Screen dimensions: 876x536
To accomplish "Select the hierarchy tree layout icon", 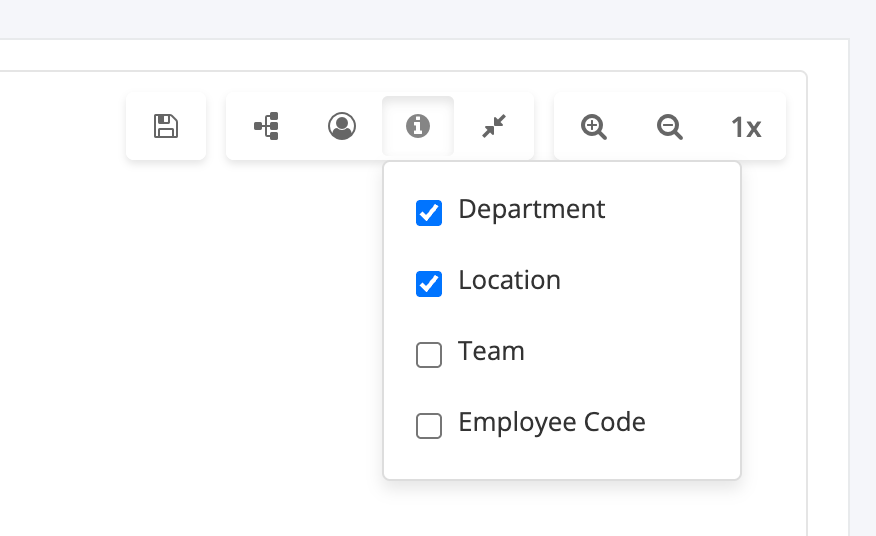I will [266, 127].
